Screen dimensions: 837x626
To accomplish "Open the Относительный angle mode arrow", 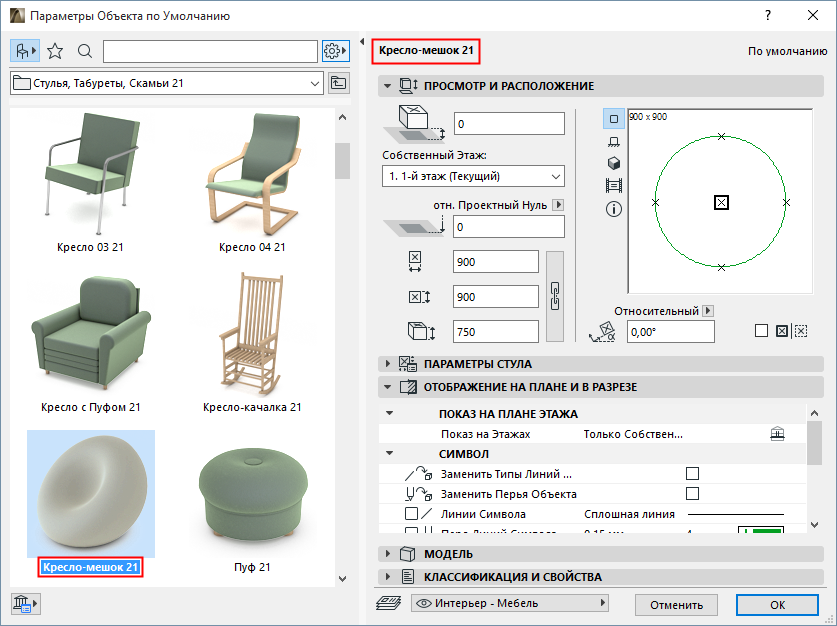I will (x=708, y=311).
